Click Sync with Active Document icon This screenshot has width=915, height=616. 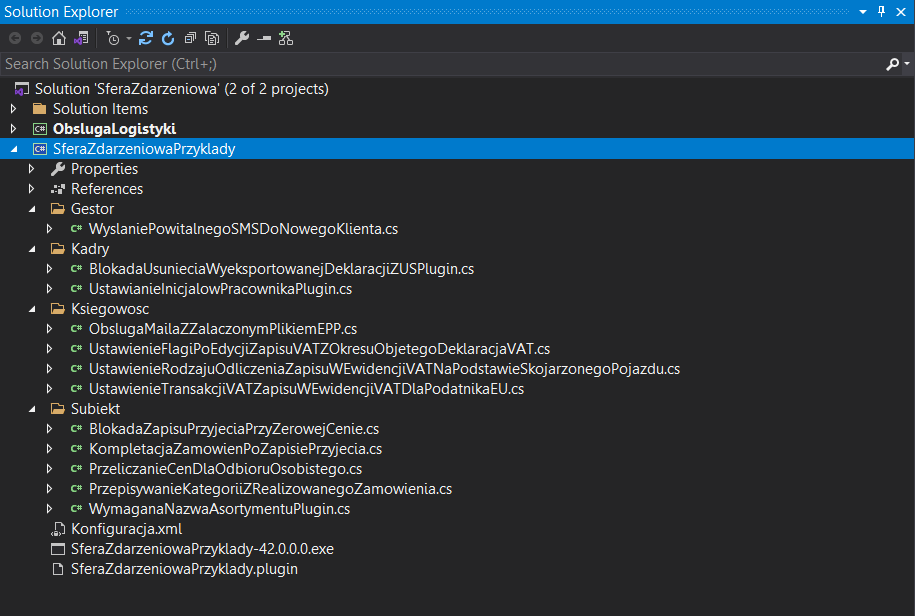click(146, 38)
